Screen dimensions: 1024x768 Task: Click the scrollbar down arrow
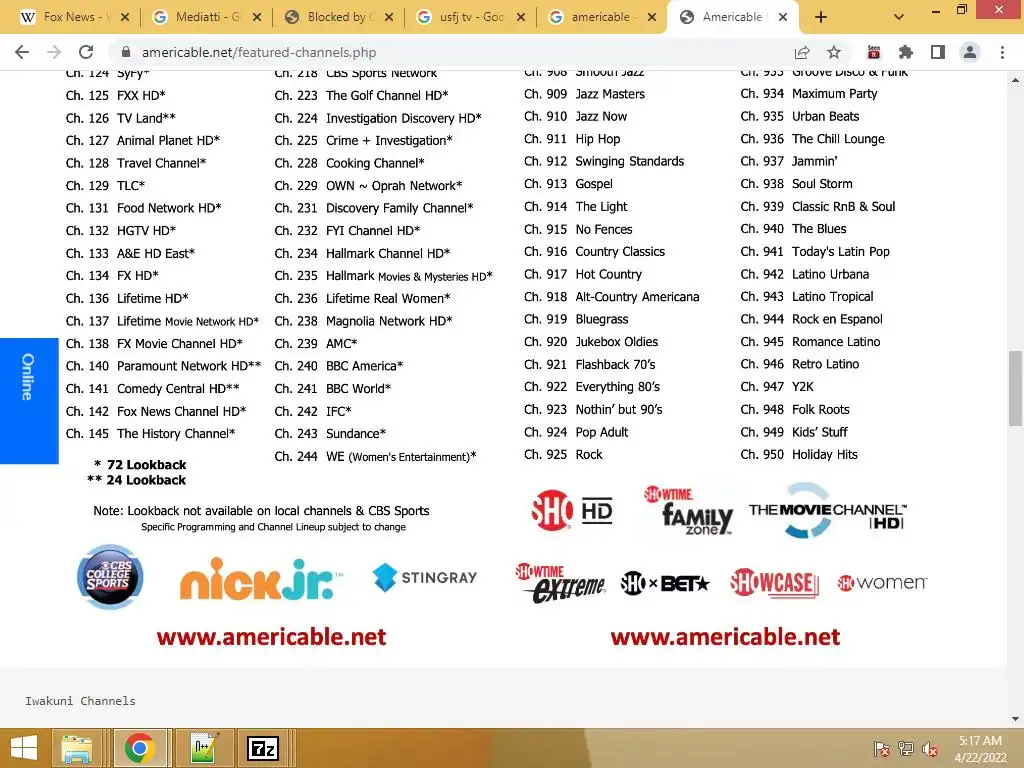tap(1015, 719)
